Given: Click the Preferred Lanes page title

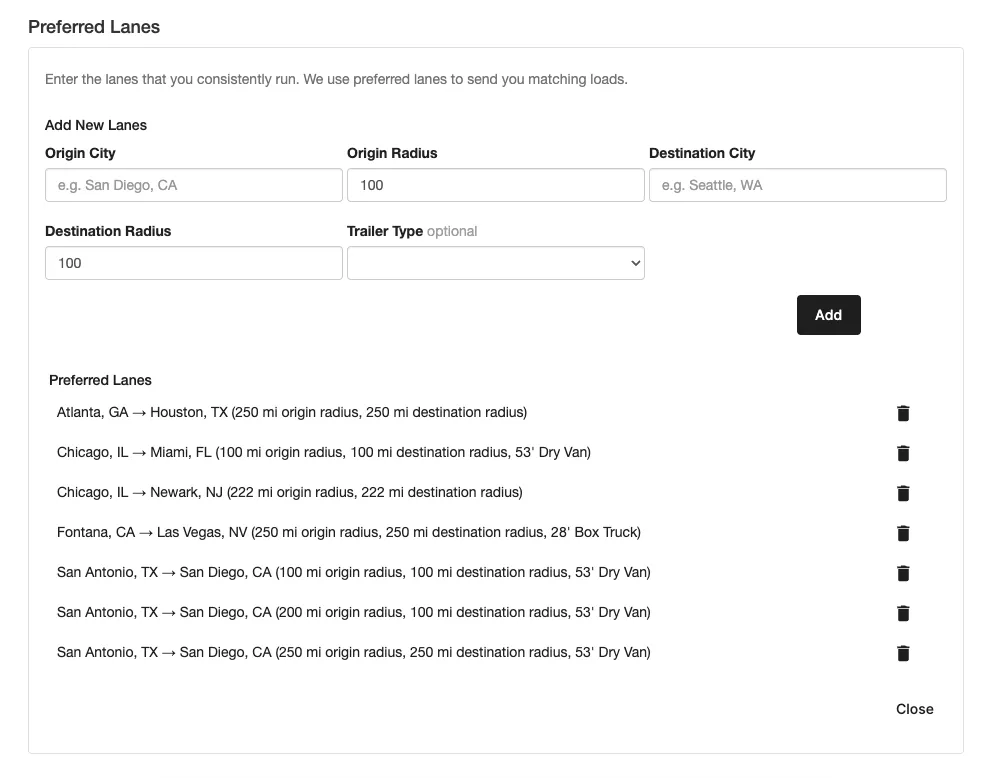Looking at the screenshot, I should point(94,27).
